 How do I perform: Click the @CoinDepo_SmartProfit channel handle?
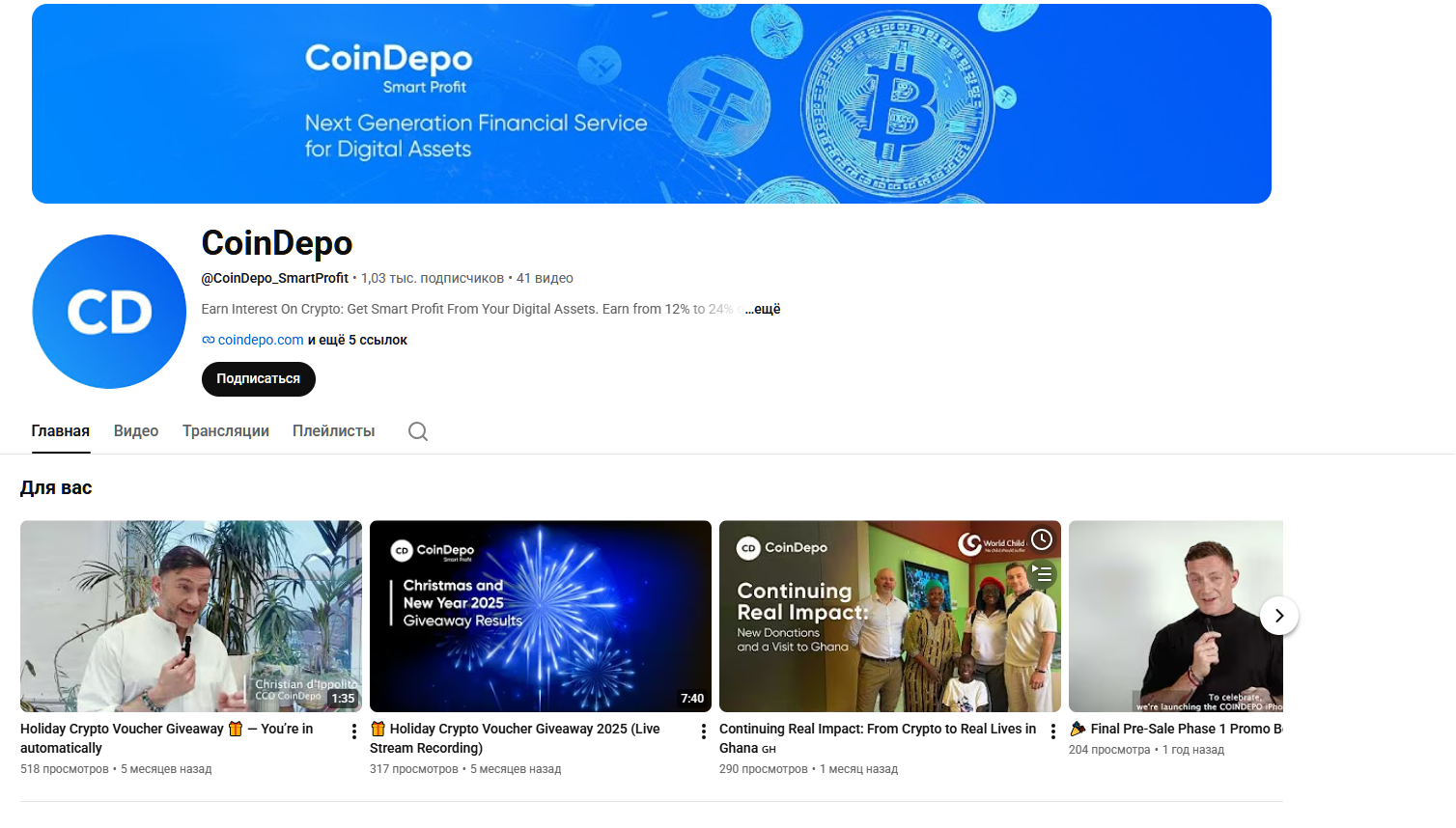point(275,278)
